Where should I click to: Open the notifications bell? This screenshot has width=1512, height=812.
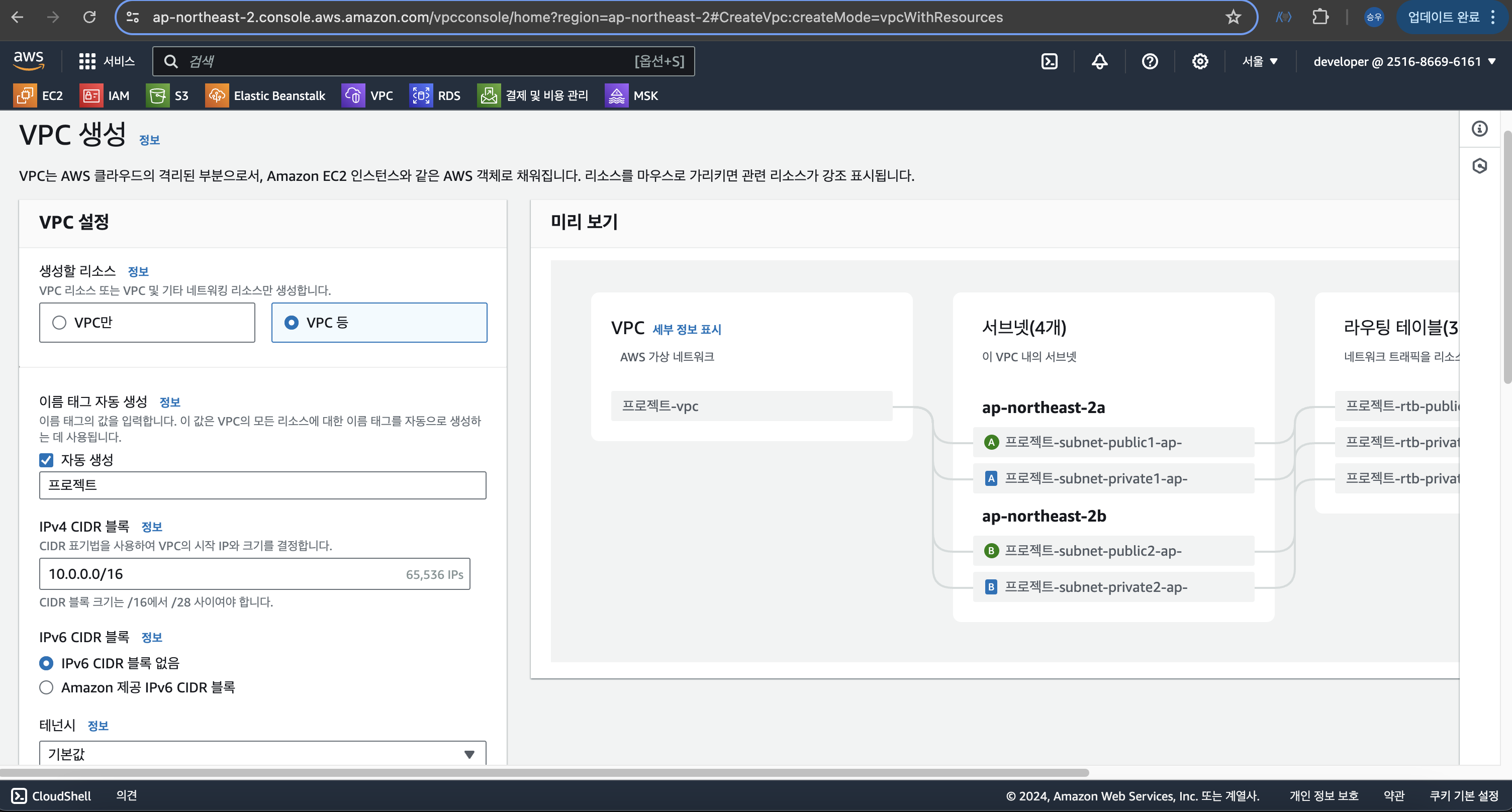(1099, 62)
